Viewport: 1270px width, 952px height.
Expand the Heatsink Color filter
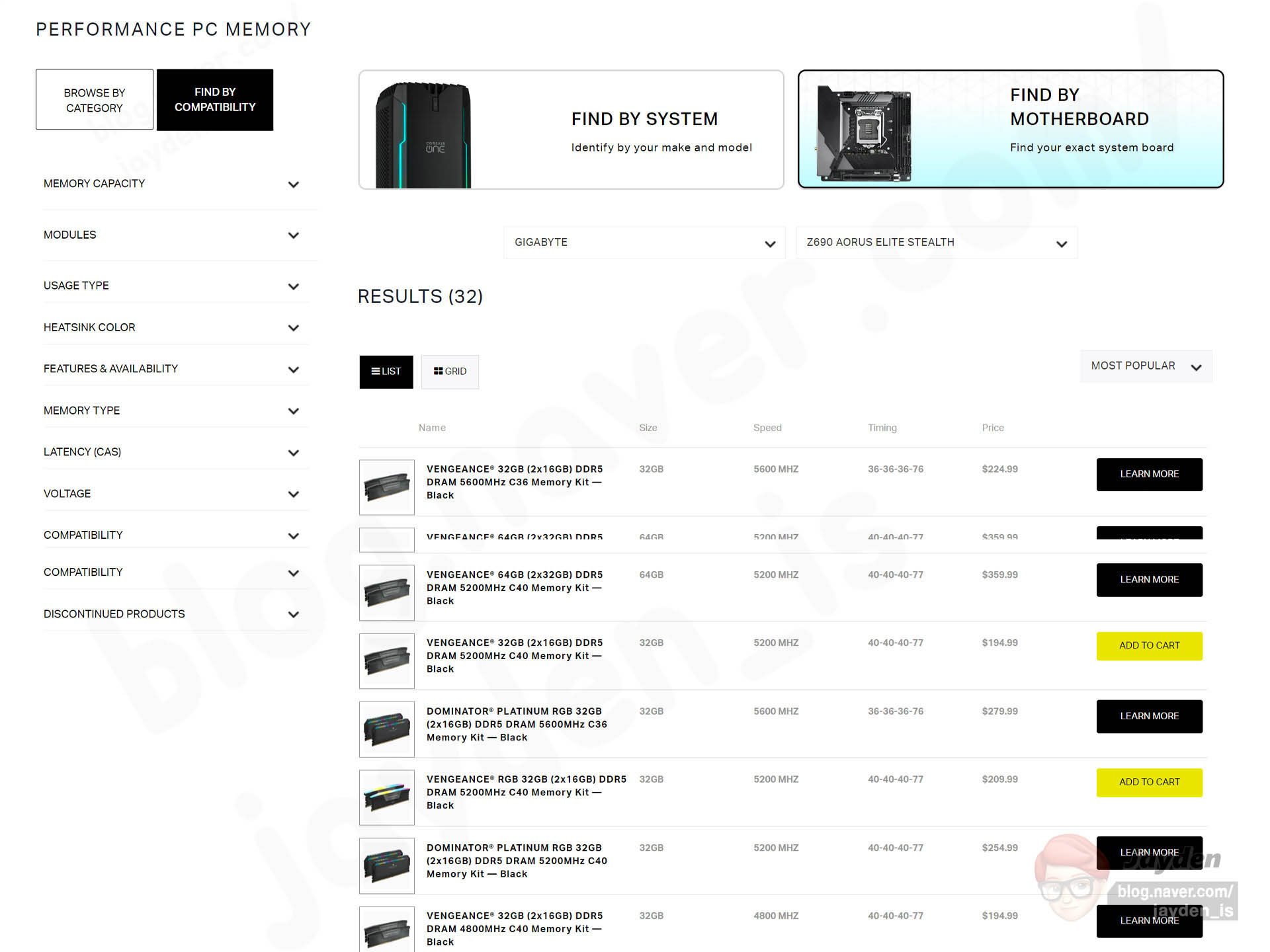pos(172,327)
